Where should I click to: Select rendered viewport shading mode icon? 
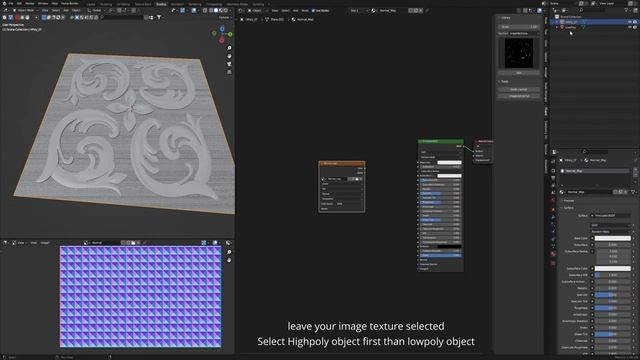(226, 10)
